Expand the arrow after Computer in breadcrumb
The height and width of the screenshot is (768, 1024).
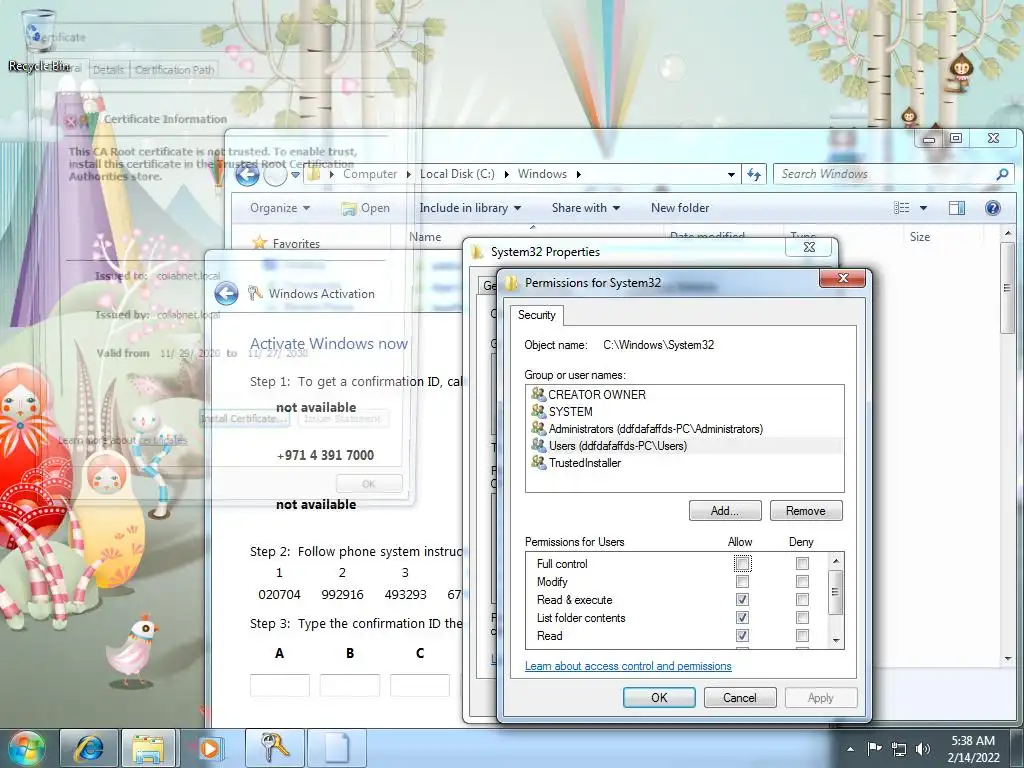[408, 174]
